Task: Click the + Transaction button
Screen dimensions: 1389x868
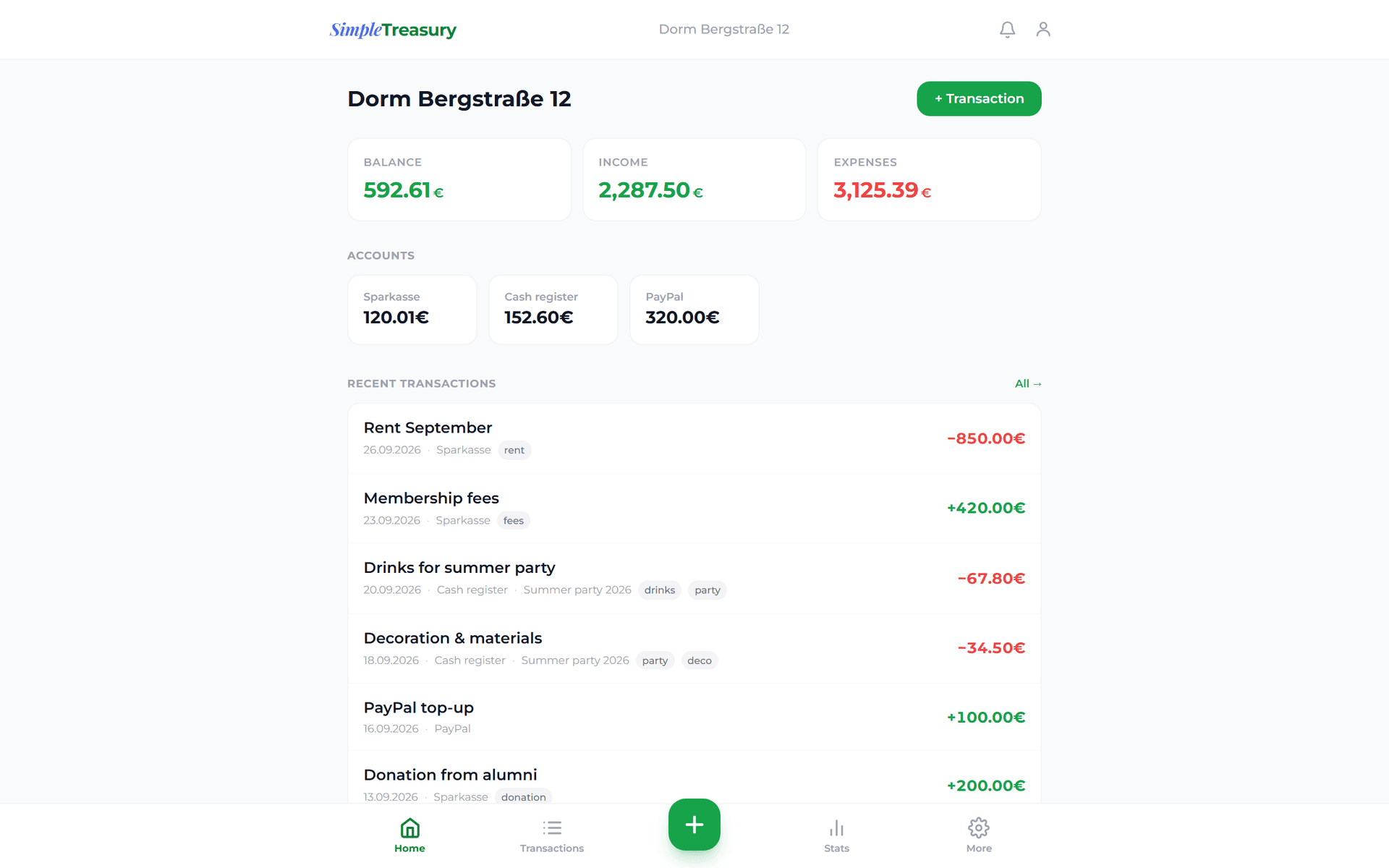Action: click(979, 98)
